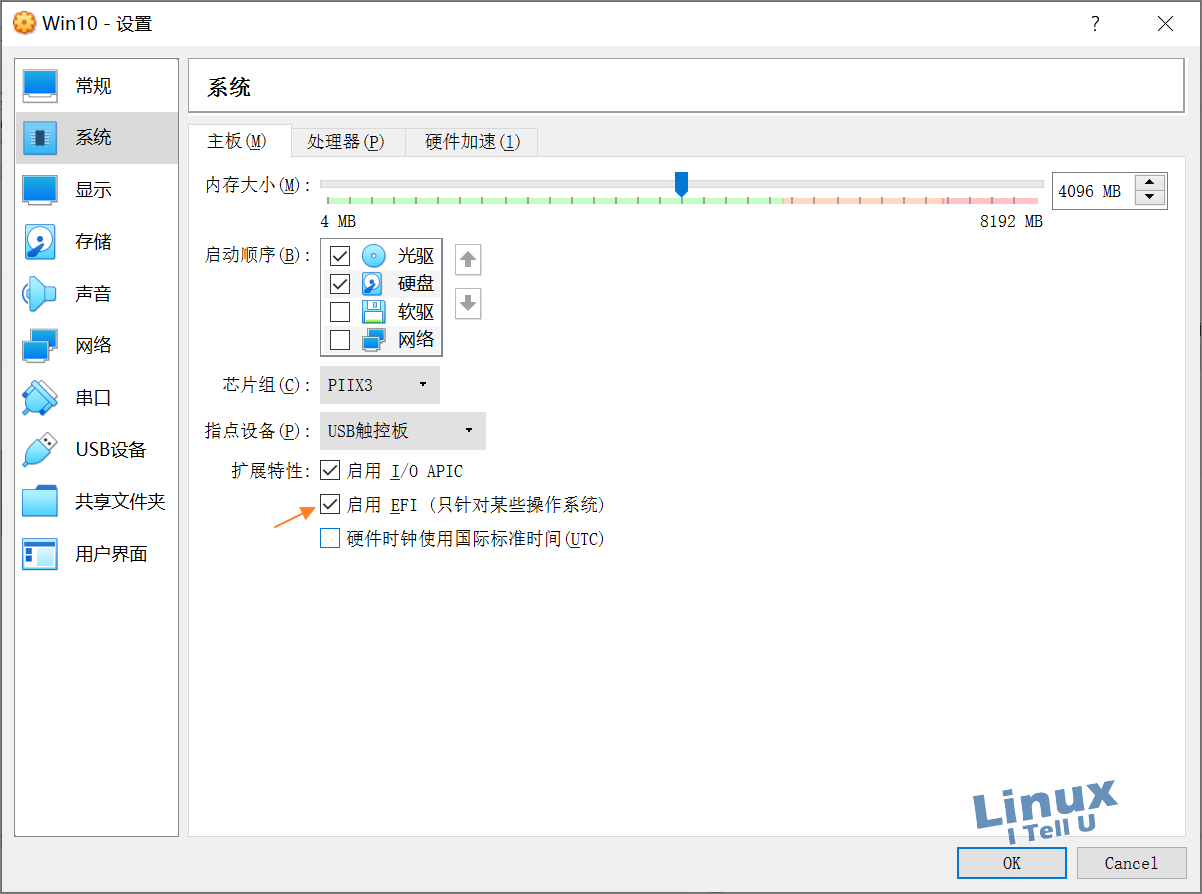
Task: Select the 显示 label in sidebar
Action: [94, 190]
